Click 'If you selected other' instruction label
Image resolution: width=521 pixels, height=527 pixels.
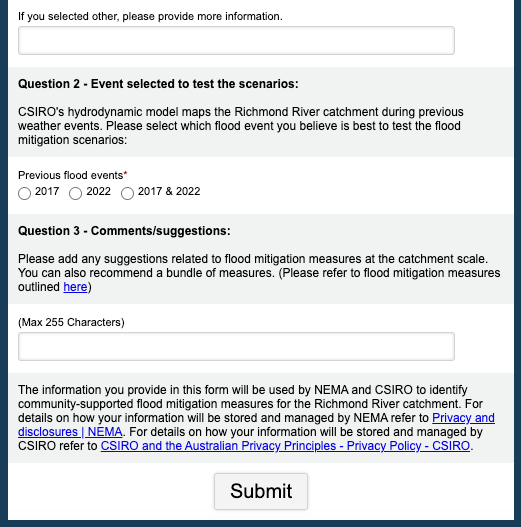coord(150,16)
